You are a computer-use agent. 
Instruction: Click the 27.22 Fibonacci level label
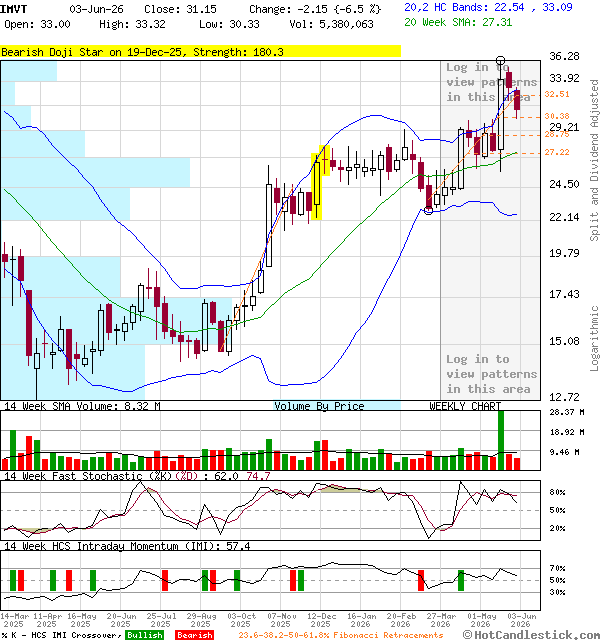(x=557, y=152)
